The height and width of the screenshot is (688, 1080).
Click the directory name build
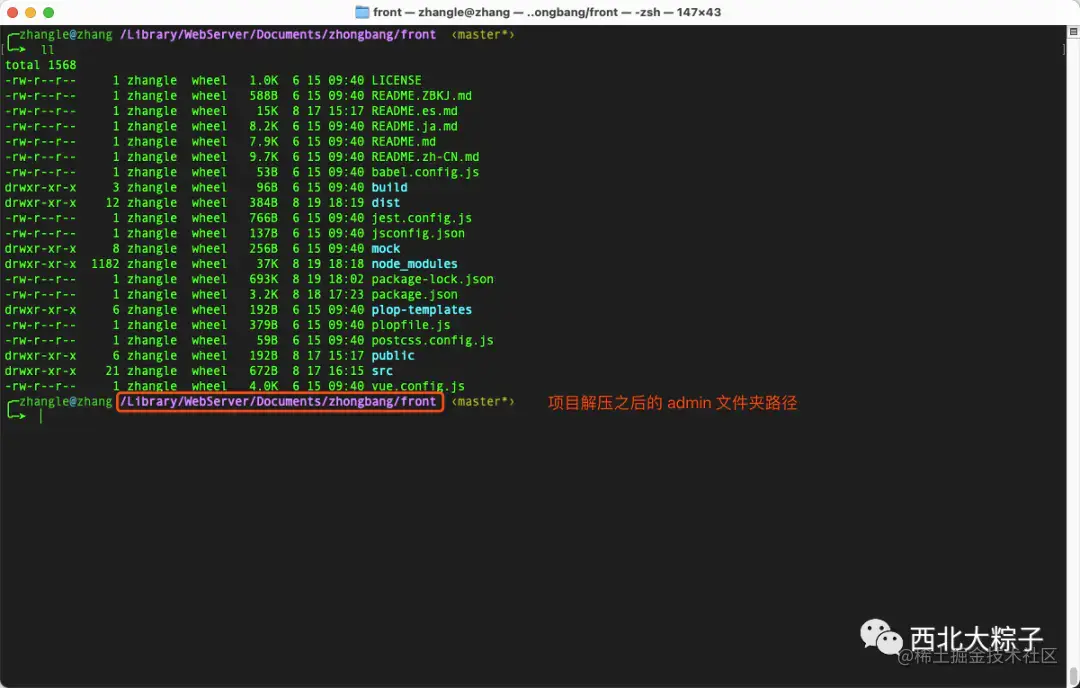(x=389, y=187)
